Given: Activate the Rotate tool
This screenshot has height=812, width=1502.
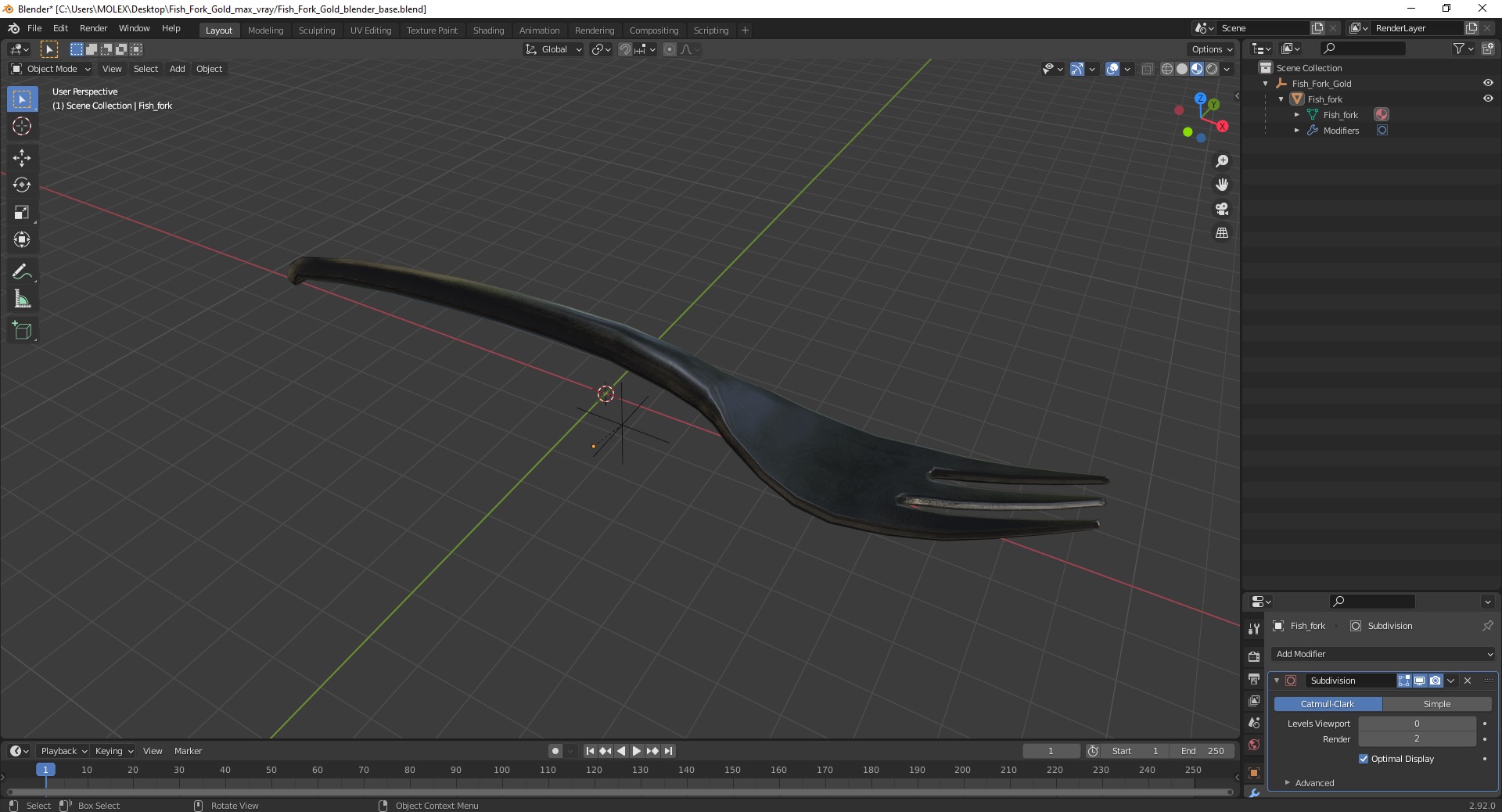Looking at the screenshot, I should tap(22, 185).
